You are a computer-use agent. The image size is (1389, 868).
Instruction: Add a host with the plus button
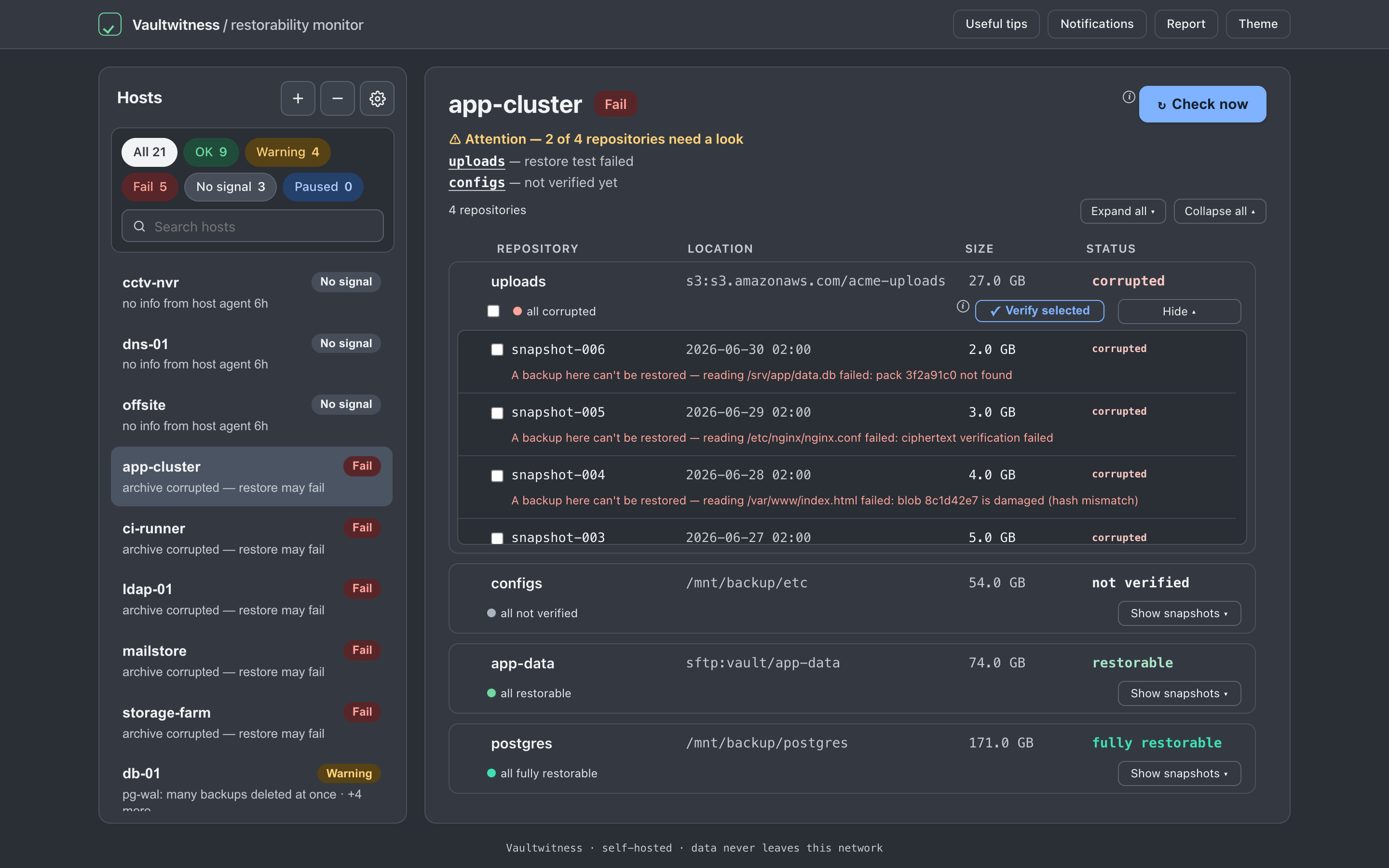(298, 98)
